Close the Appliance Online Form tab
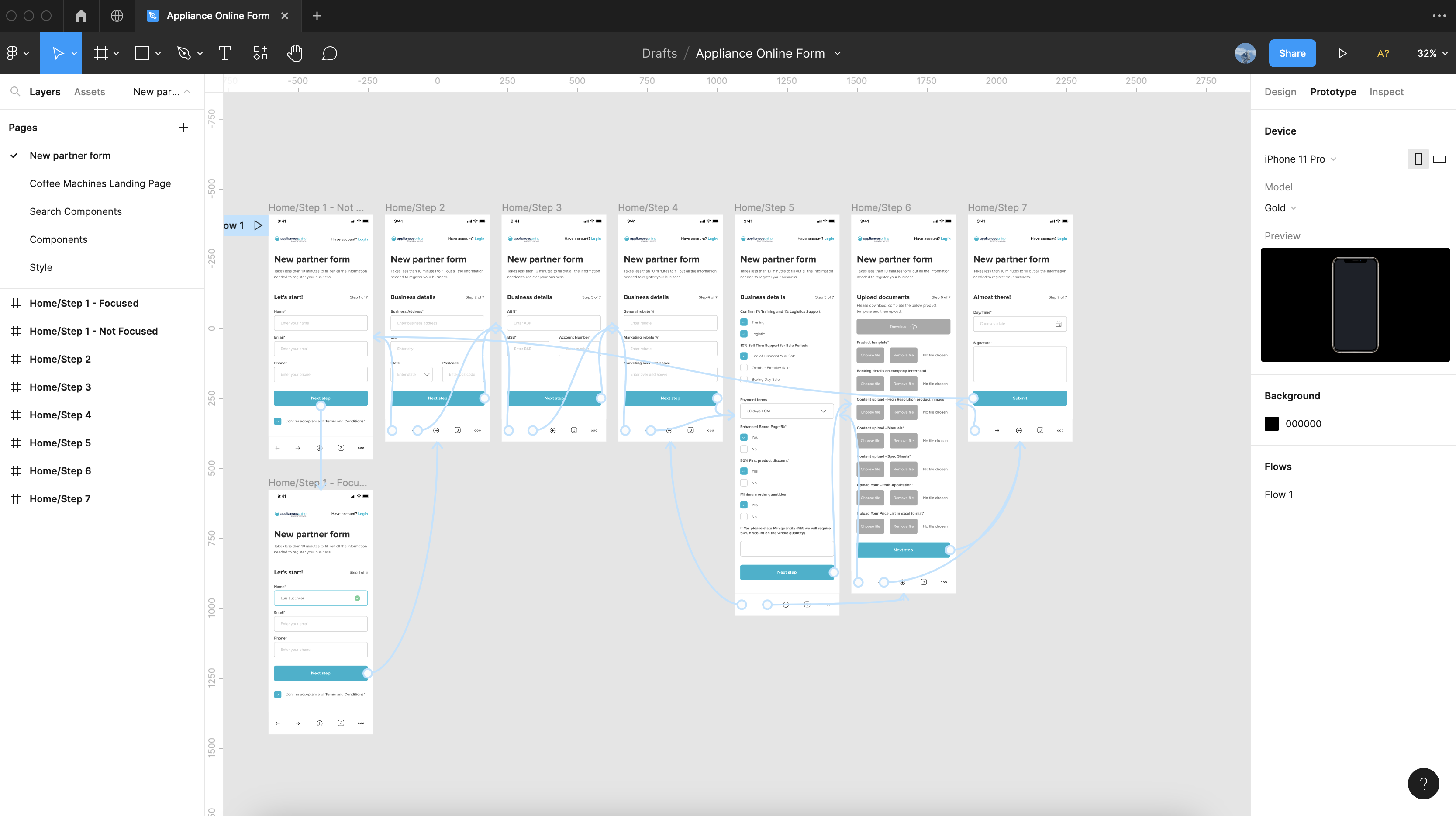Viewport: 1456px width, 816px height. pos(285,16)
